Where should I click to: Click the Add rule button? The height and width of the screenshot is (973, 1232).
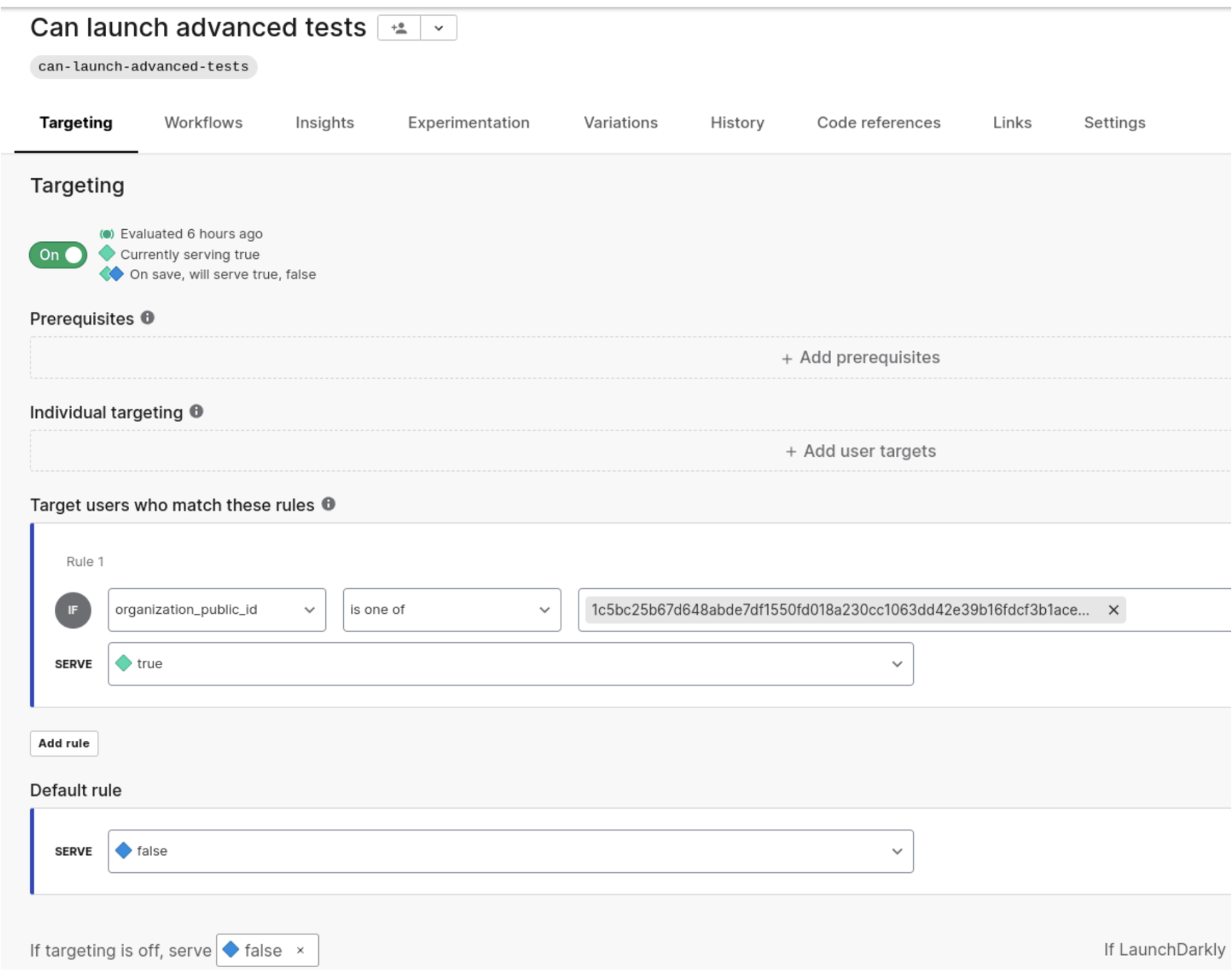pos(64,744)
